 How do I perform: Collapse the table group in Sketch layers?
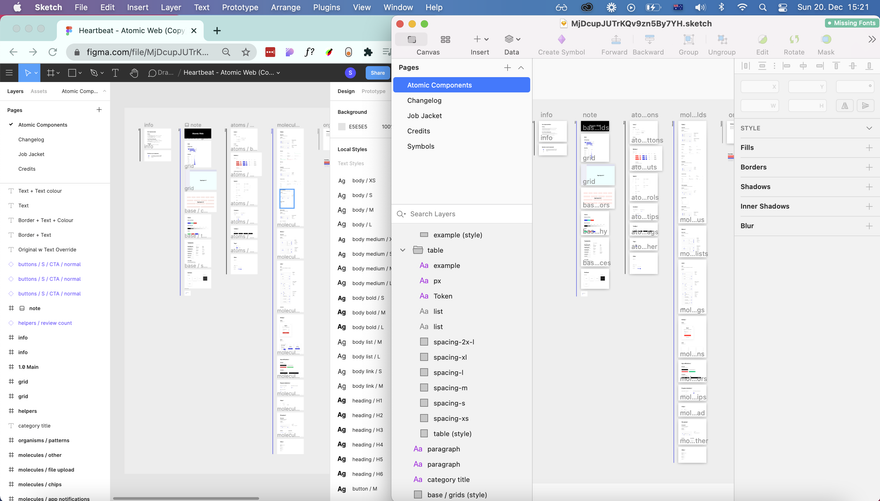[x=402, y=250]
